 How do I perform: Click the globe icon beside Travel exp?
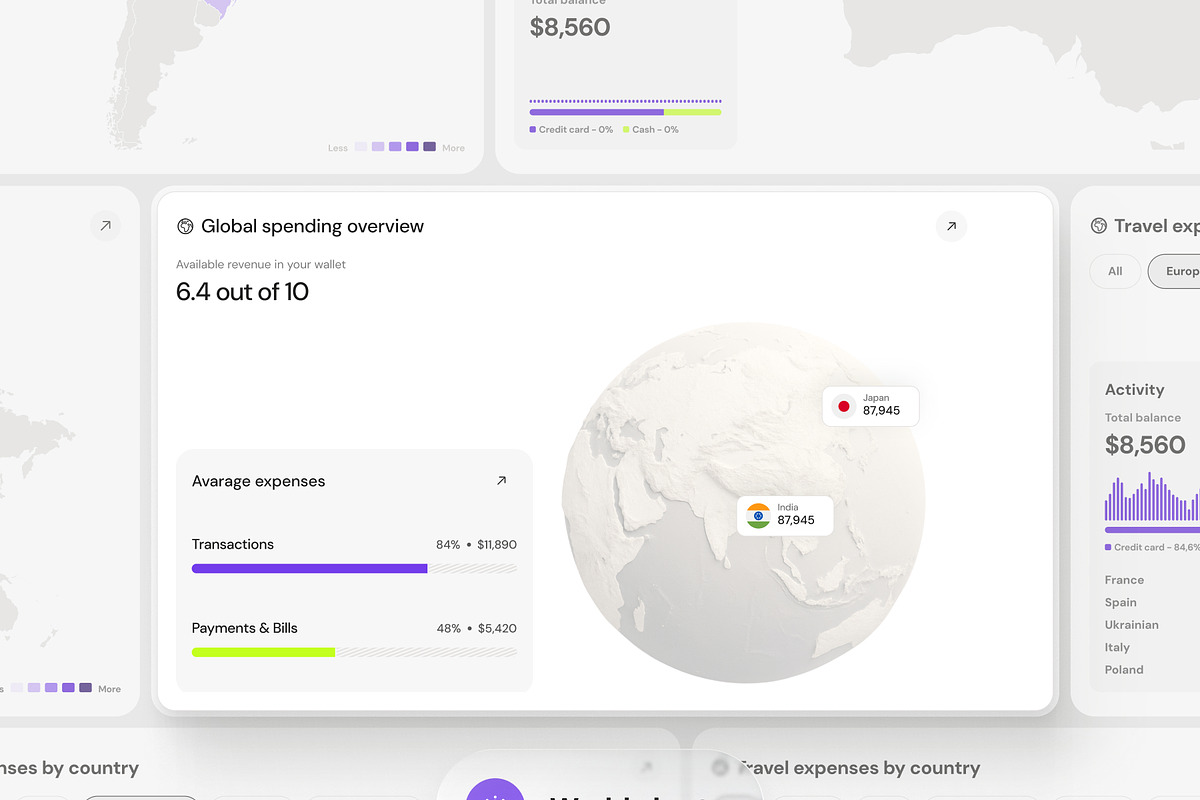click(x=1099, y=226)
